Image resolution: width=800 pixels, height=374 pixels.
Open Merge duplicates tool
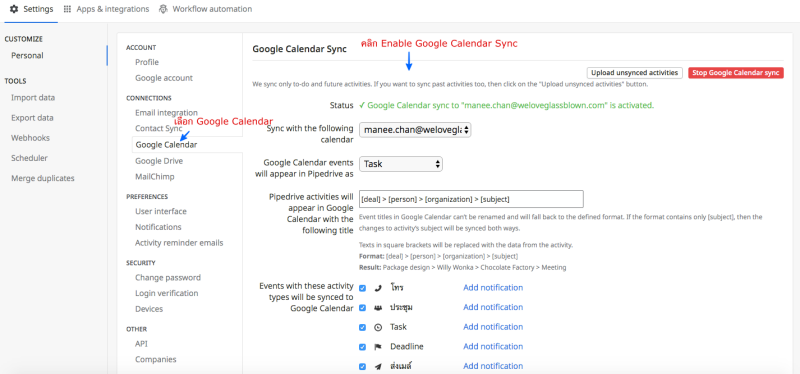point(43,178)
